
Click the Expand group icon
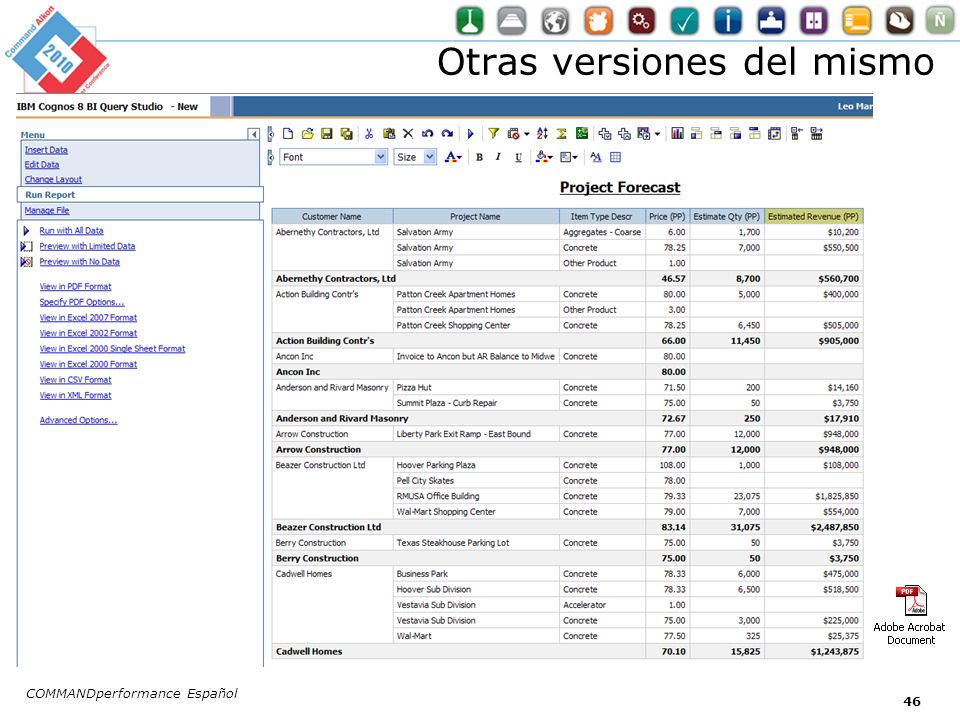pos(816,133)
